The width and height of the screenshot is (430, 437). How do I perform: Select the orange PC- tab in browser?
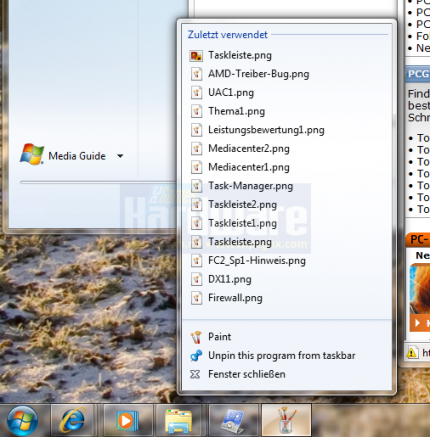click(418, 240)
